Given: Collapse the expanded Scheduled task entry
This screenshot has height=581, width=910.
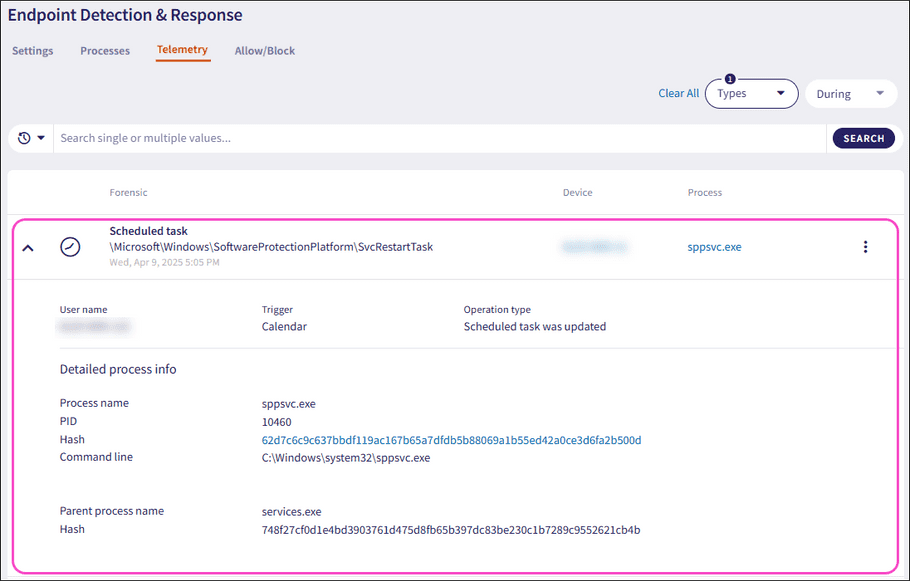Looking at the screenshot, I should pyautogui.click(x=28, y=246).
